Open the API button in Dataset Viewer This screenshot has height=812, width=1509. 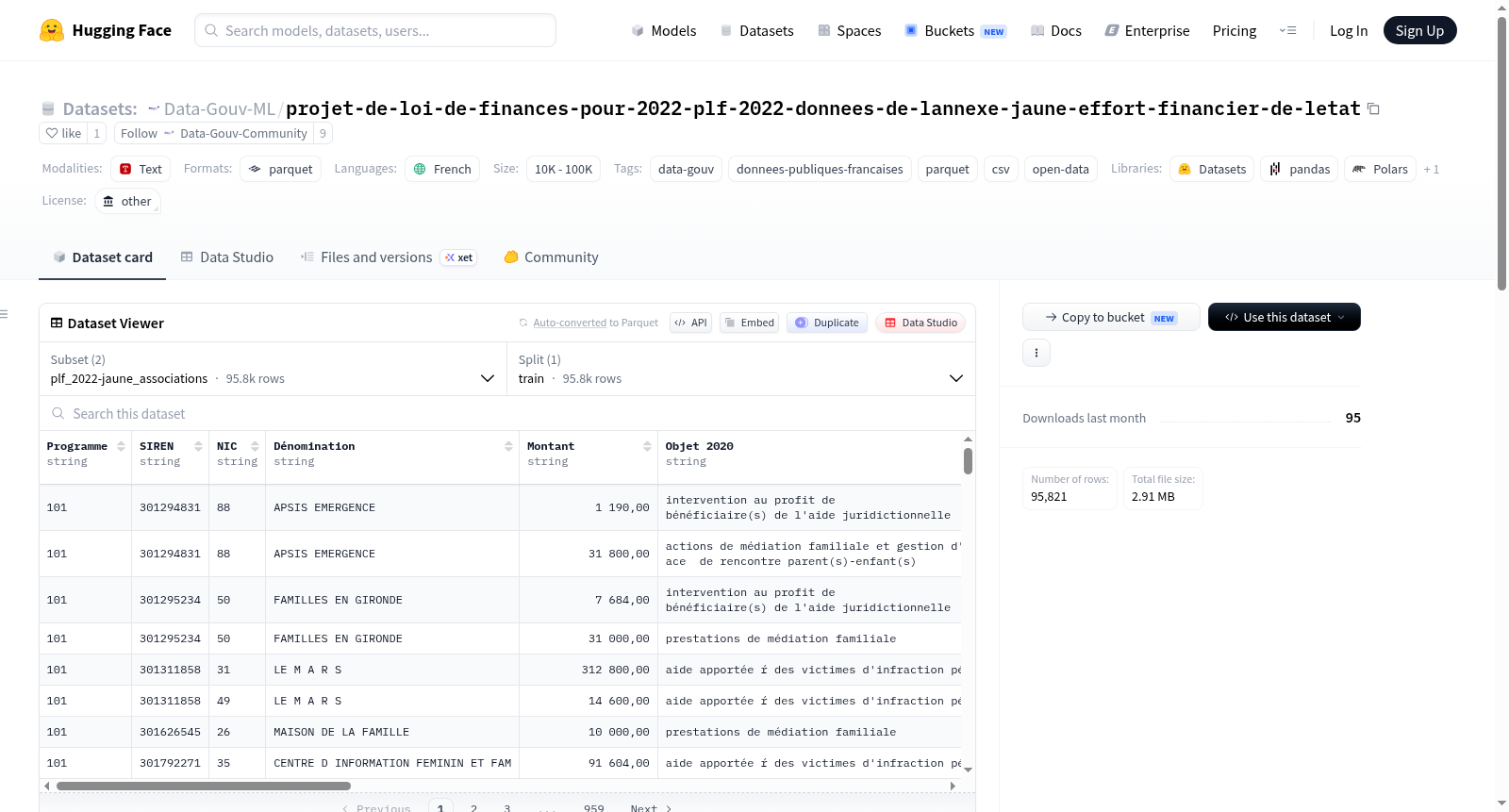(690, 323)
